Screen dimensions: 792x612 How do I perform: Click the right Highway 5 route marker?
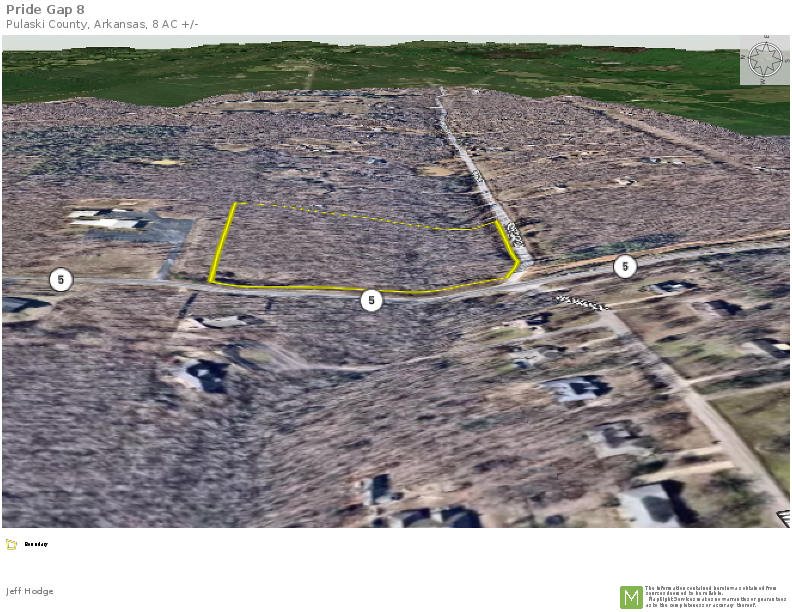pyautogui.click(x=625, y=266)
